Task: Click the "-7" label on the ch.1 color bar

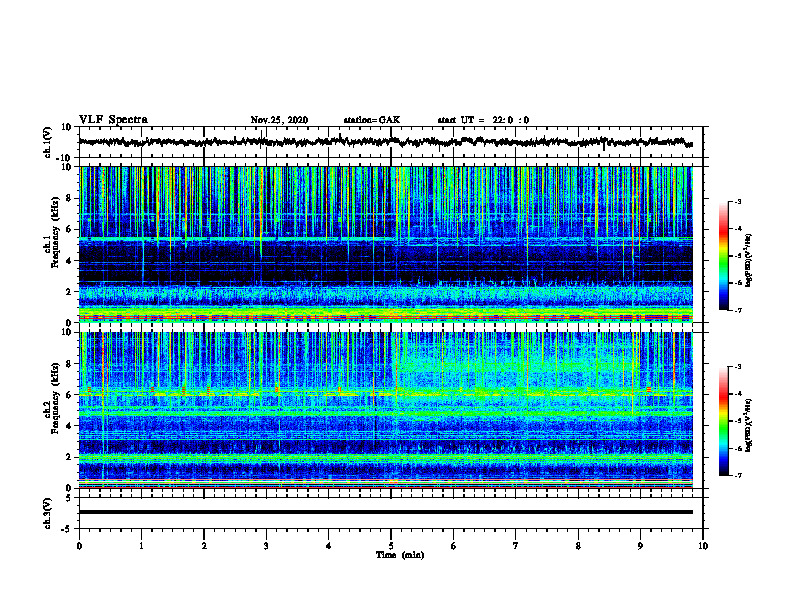Action: click(738, 310)
